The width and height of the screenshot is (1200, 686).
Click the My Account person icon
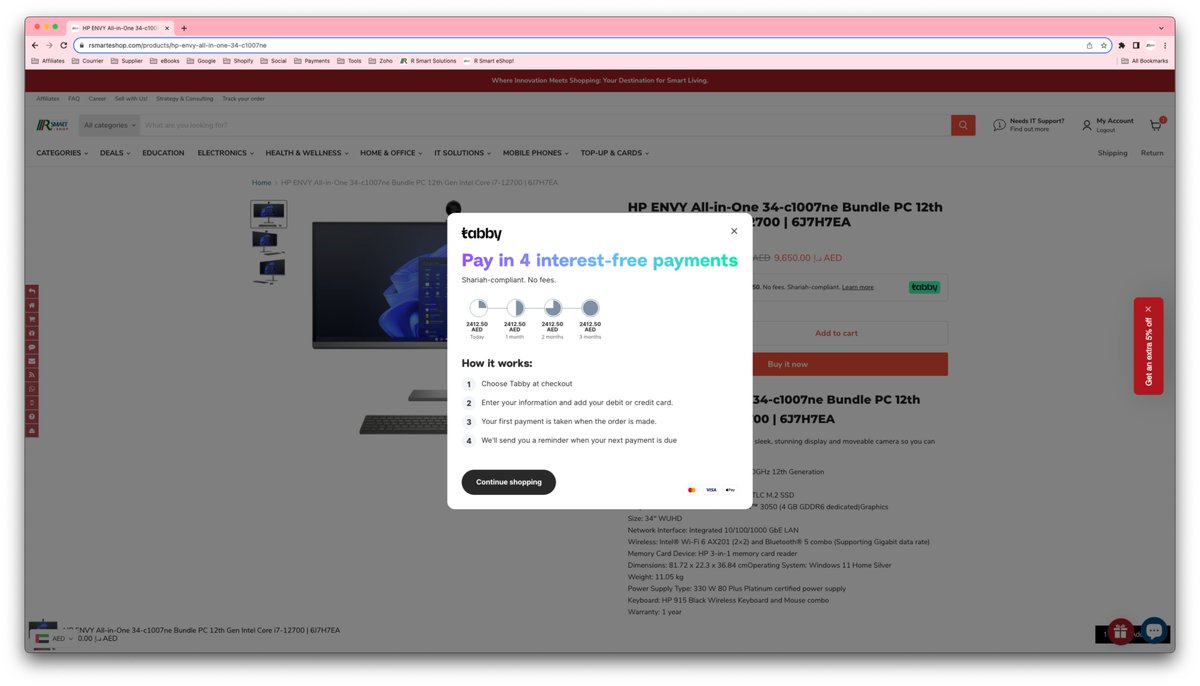[x=1087, y=125]
